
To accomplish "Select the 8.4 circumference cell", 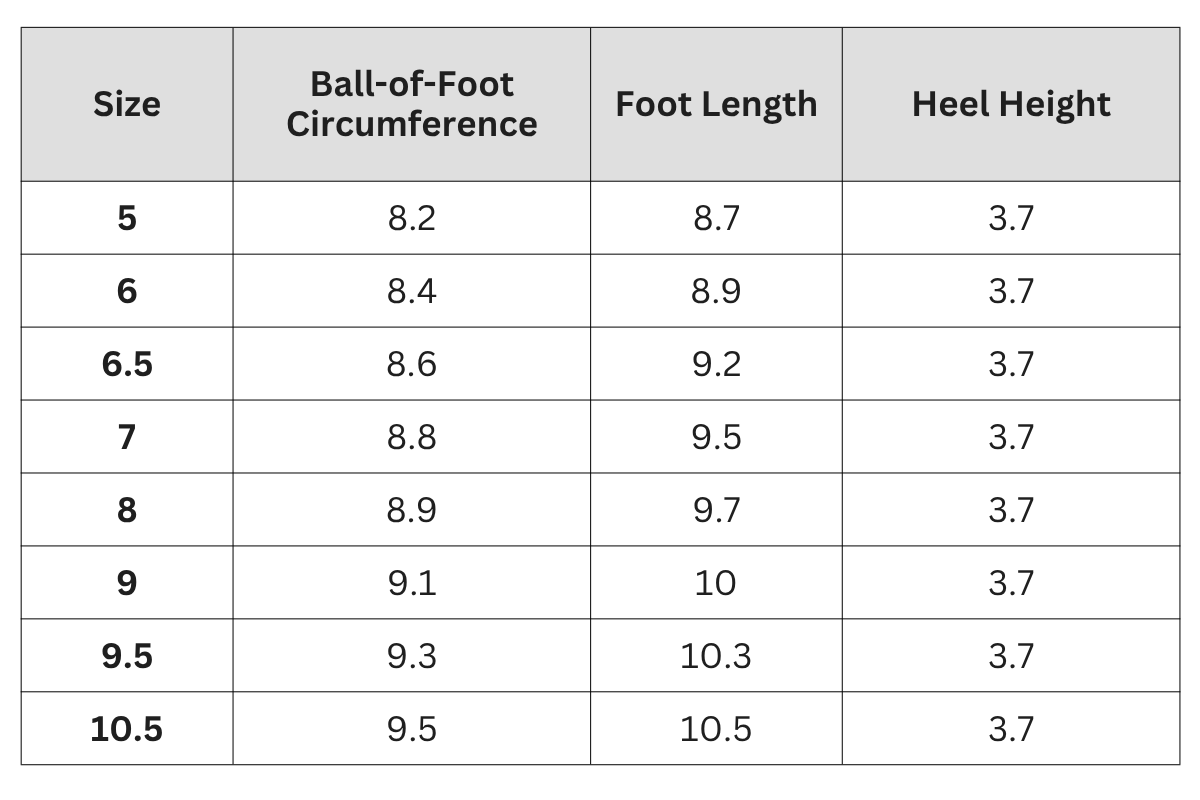I will click(x=411, y=291).
